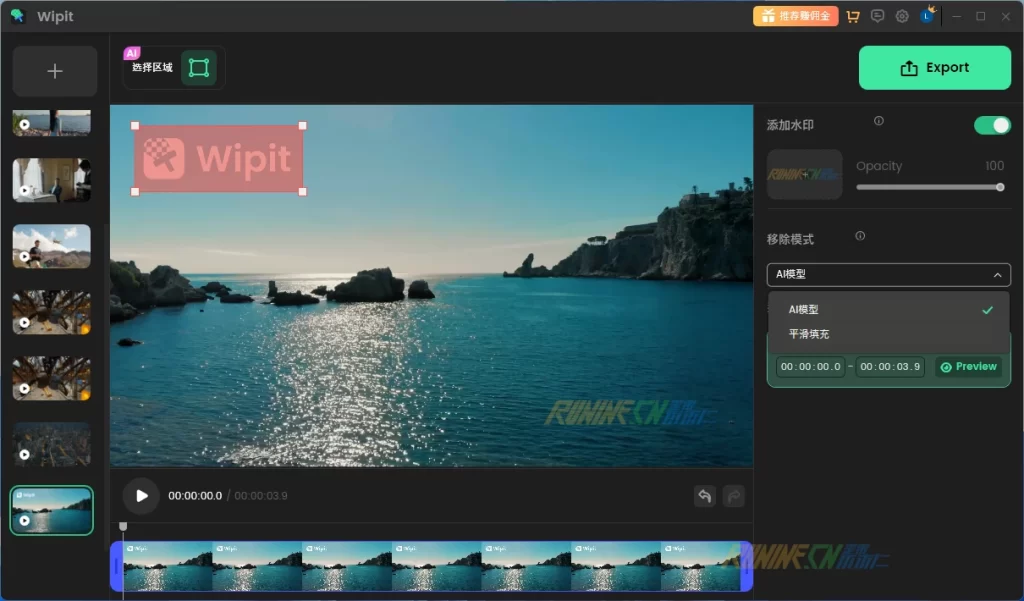1024x601 pixels.
Task: Open the feedback message icon
Action: (x=877, y=16)
